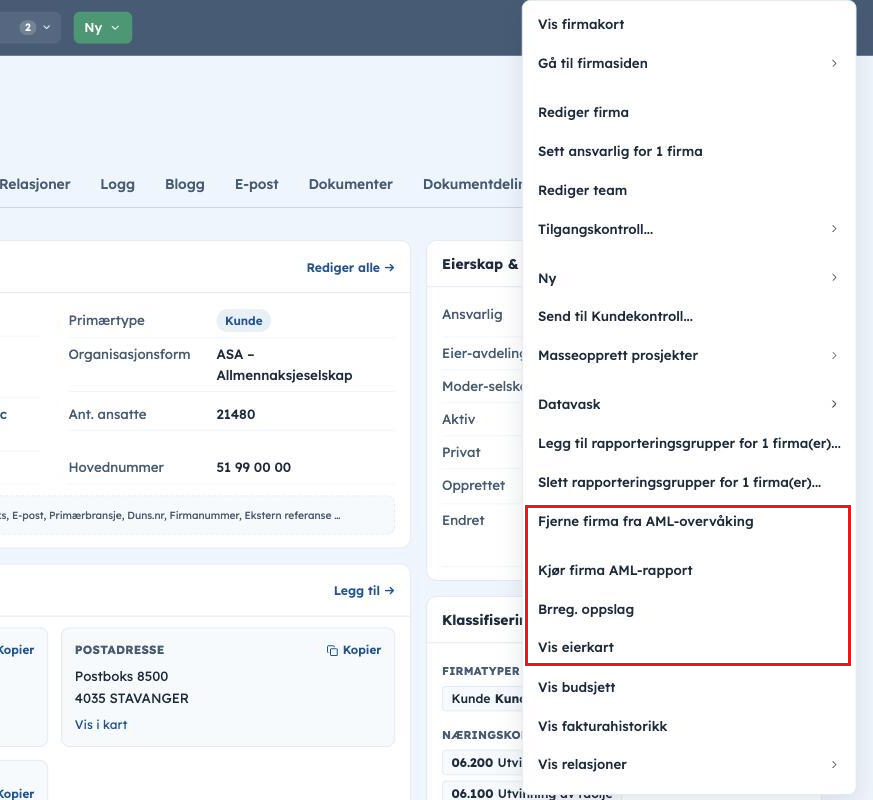This screenshot has height=800, width=873.
Task: Click the copy icon in Postadresse card
Action: tap(332, 650)
